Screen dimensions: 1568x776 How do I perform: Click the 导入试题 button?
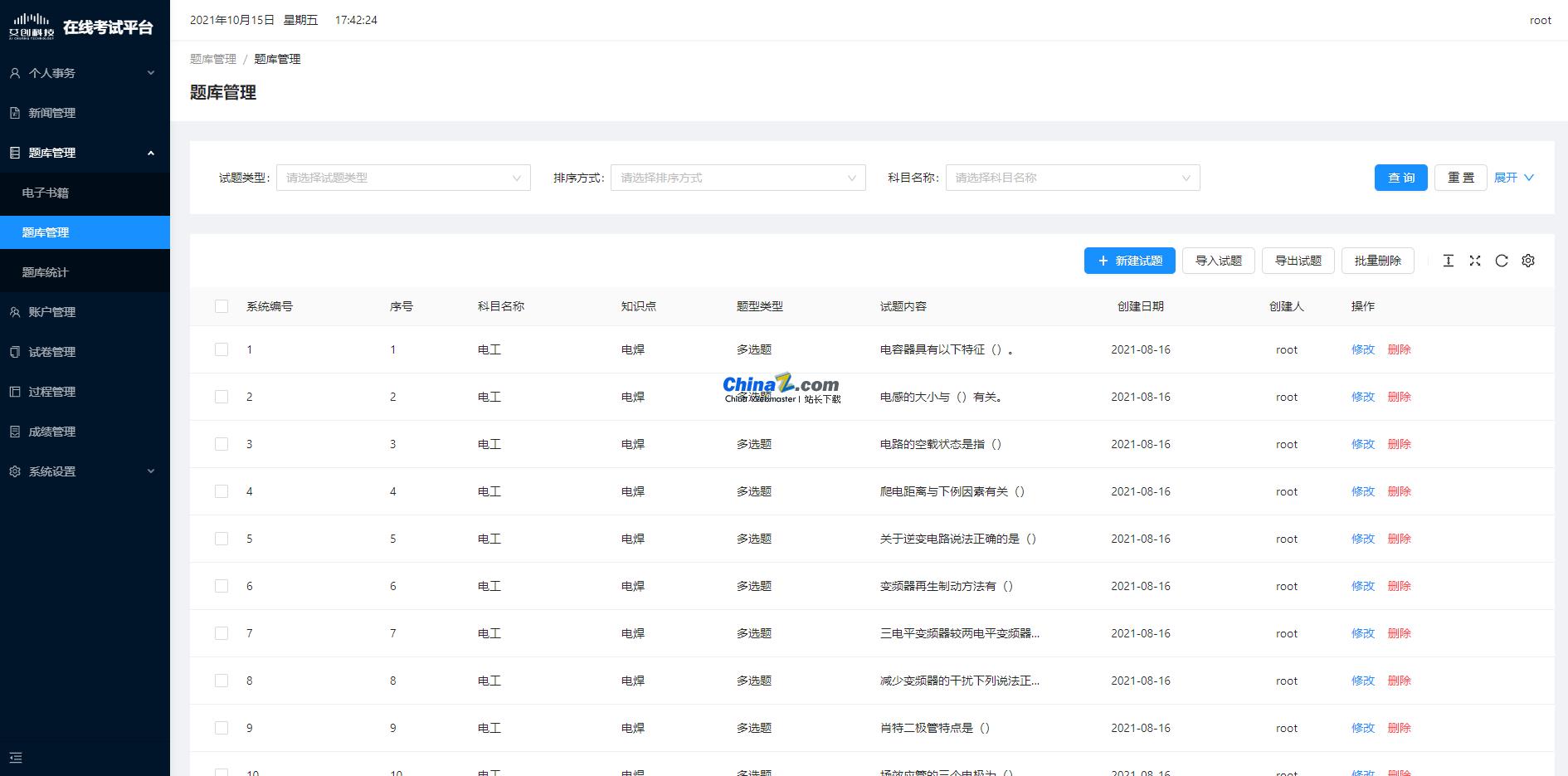1219,261
